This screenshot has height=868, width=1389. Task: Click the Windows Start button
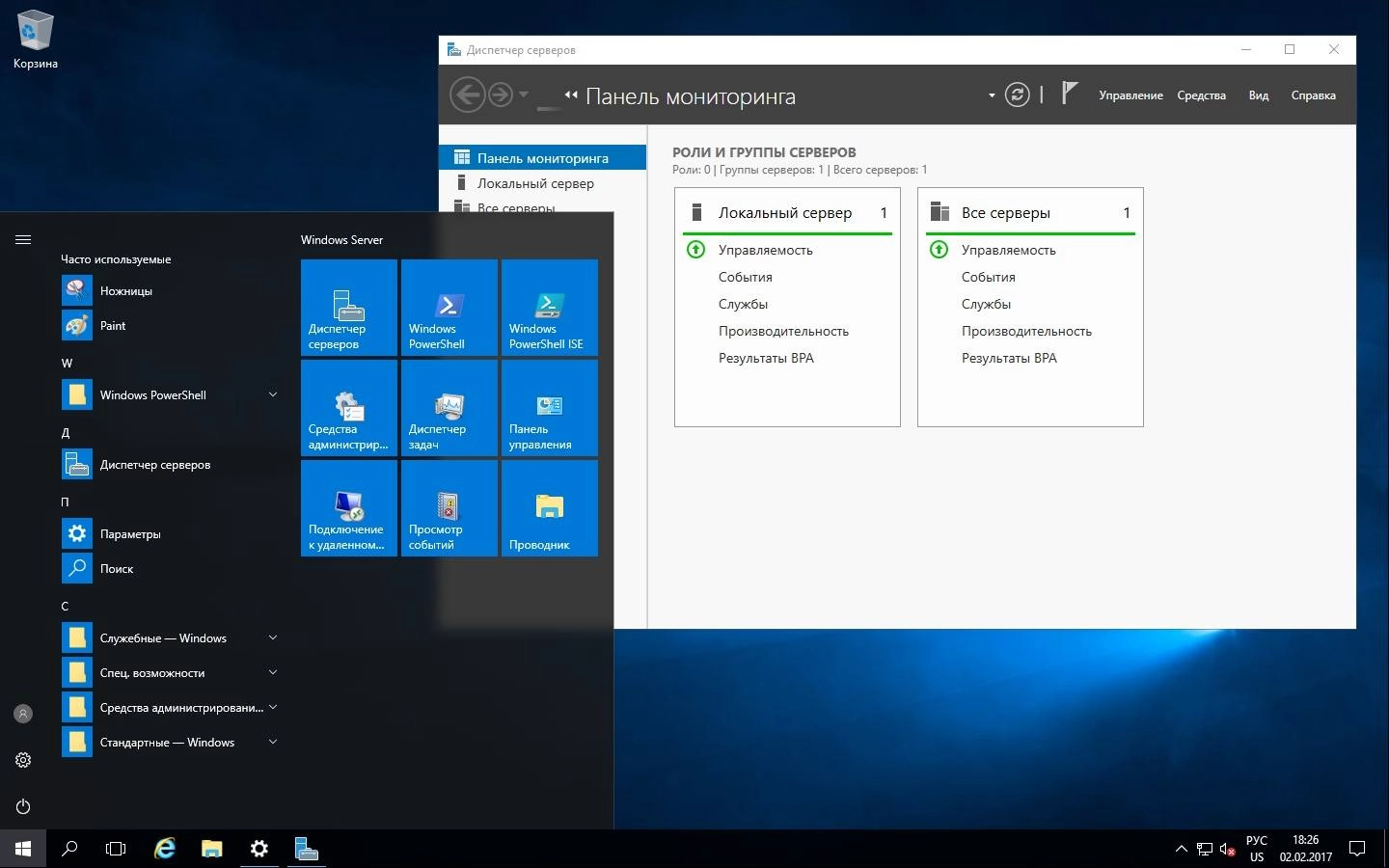coord(23,849)
